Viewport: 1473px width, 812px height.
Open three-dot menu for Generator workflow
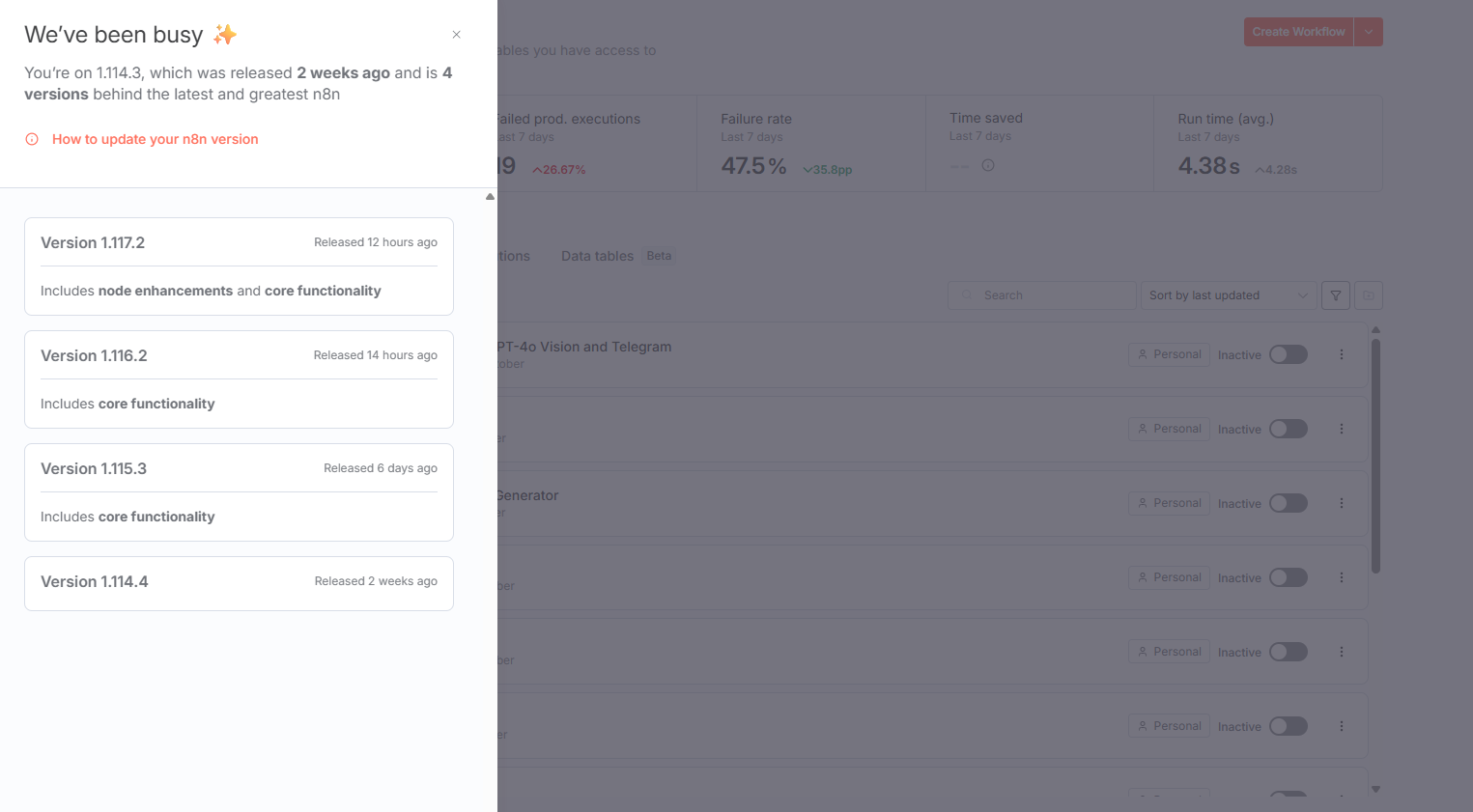[1341, 503]
